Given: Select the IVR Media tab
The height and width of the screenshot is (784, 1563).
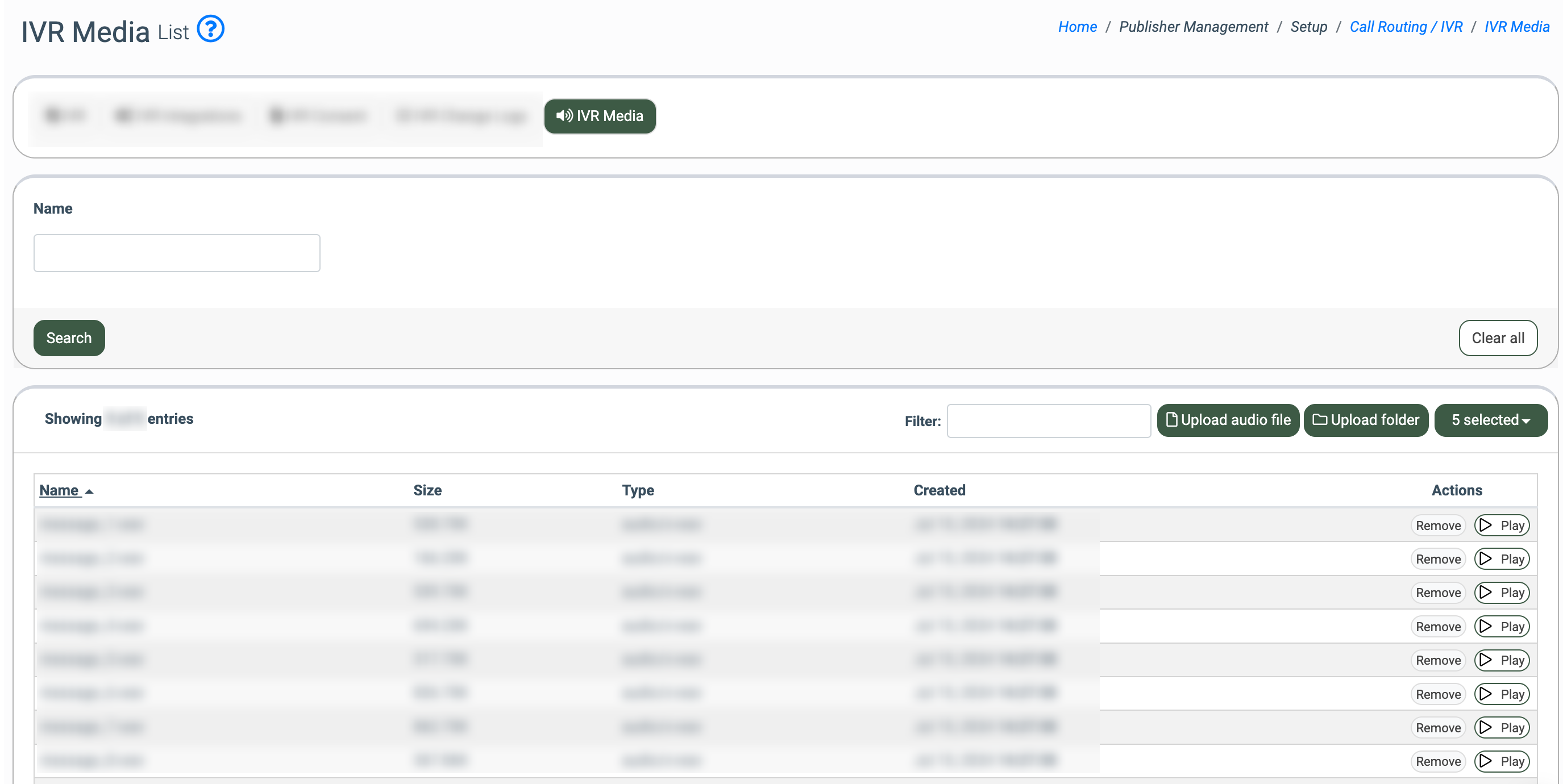Looking at the screenshot, I should [x=600, y=116].
